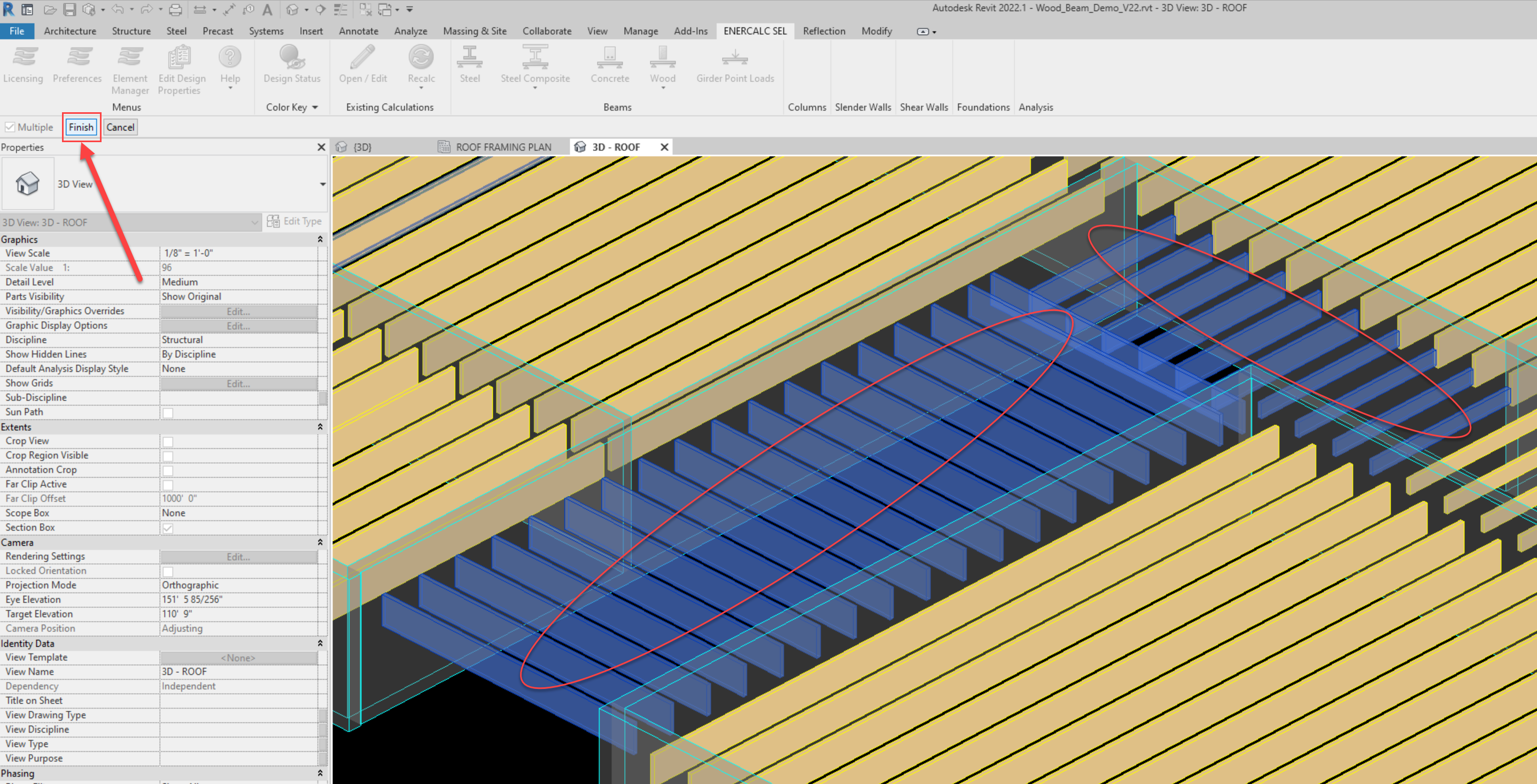Toggle the Thin Lines icon
Screen dimensions: 1537x784
pyautogui.click(x=340, y=9)
